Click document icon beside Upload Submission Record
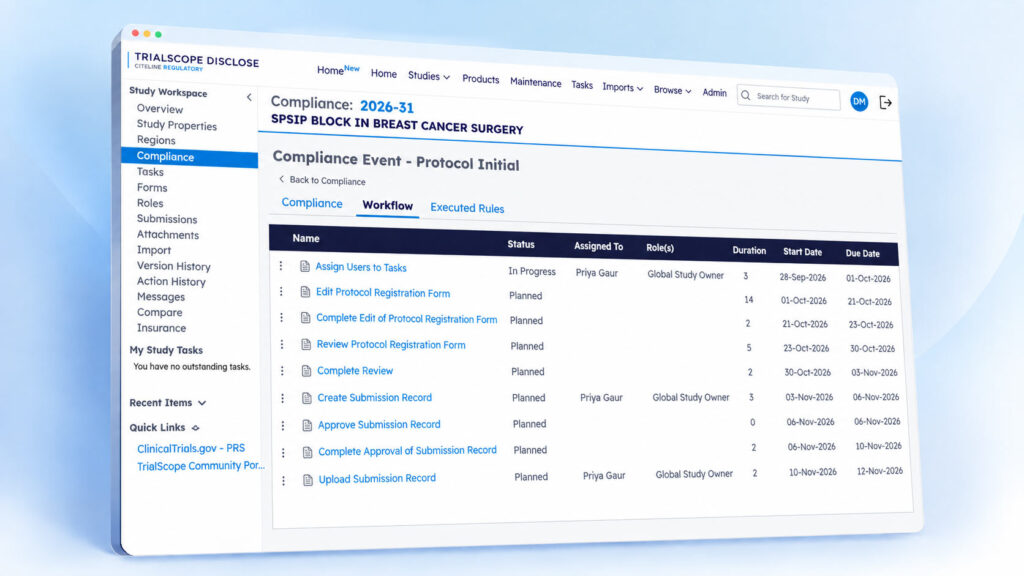This screenshot has width=1024, height=576. point(308,480)
